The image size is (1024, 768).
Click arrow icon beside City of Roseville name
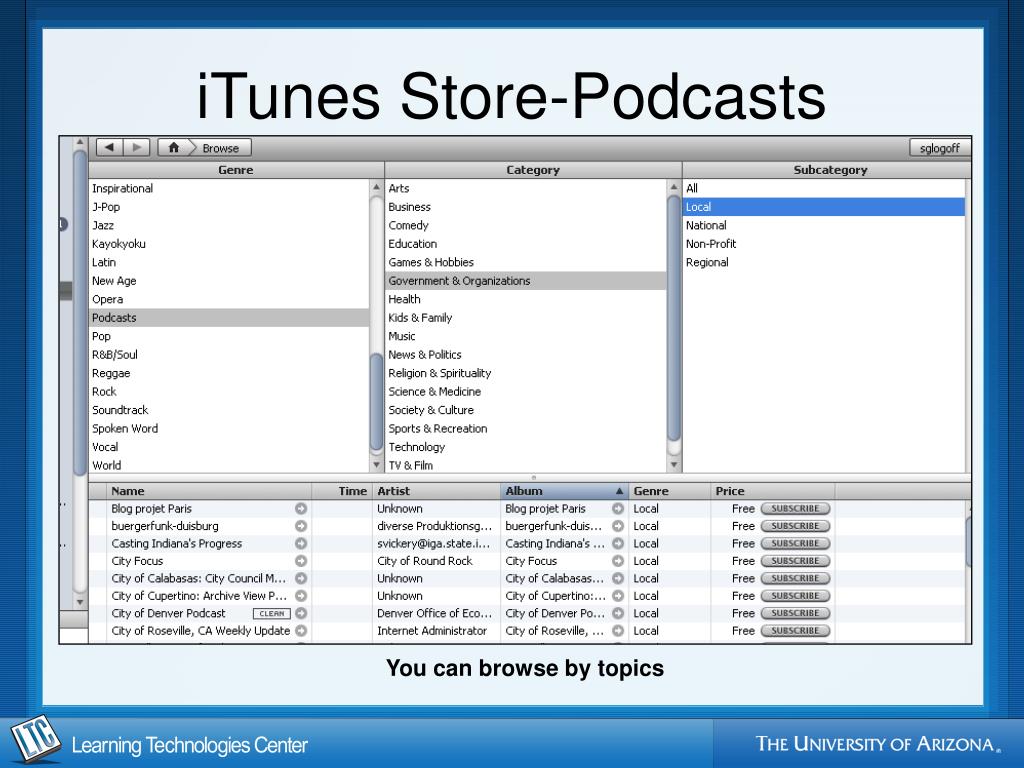301,631
